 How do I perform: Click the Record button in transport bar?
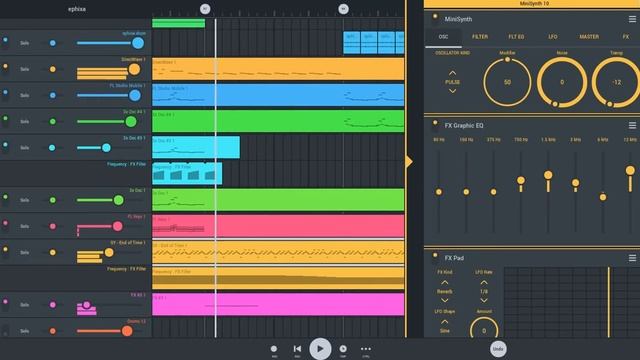click(x=274, y=349)
